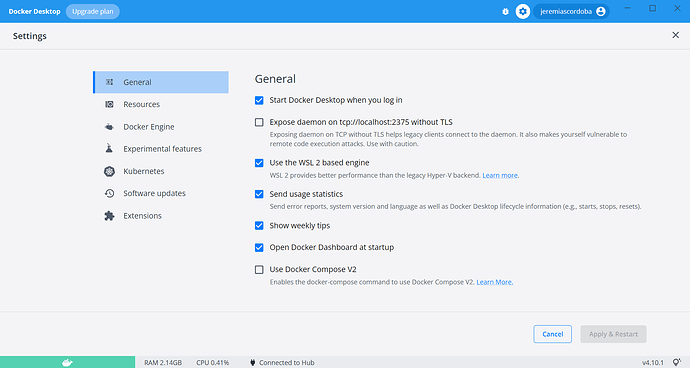Open the jeremiascordoba account menu

tap(571, 11)
